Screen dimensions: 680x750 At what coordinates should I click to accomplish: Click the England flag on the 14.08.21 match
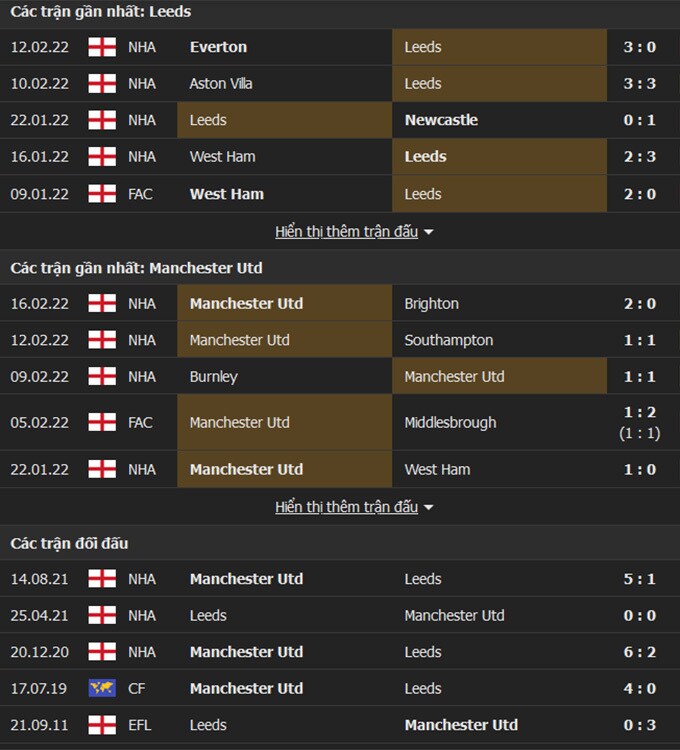[102, 579]
